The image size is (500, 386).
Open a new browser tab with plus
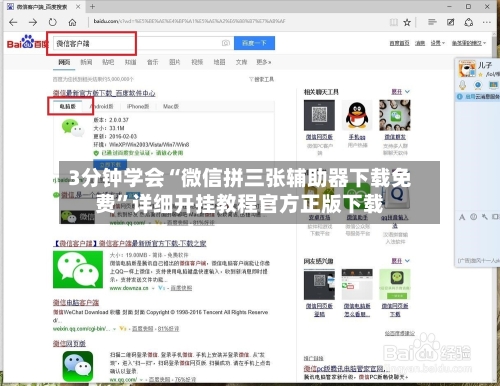[x=92, y=6]
